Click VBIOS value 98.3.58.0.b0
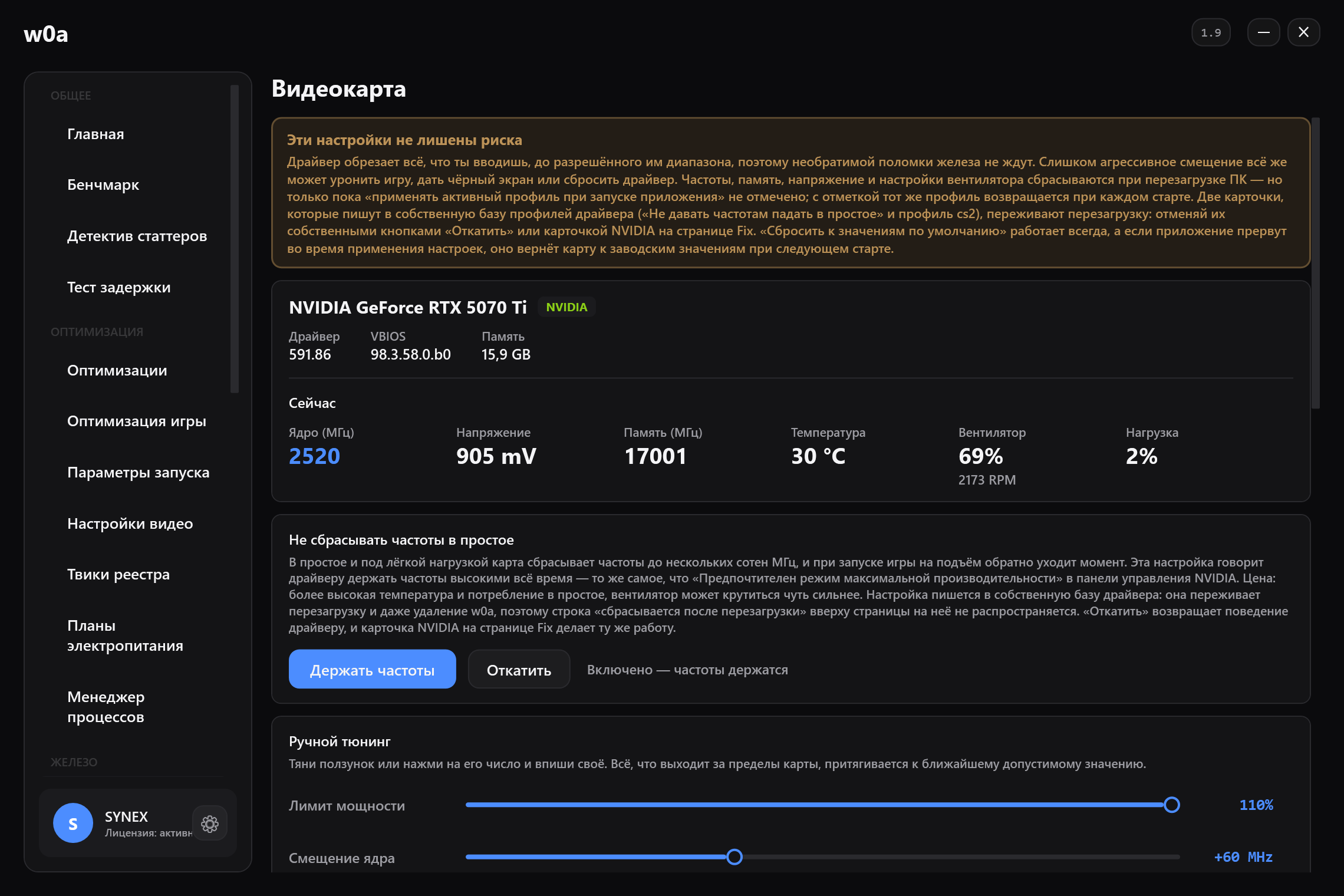Image resolution: width=1344 pixels, height=896 pixels. [410, 354]
